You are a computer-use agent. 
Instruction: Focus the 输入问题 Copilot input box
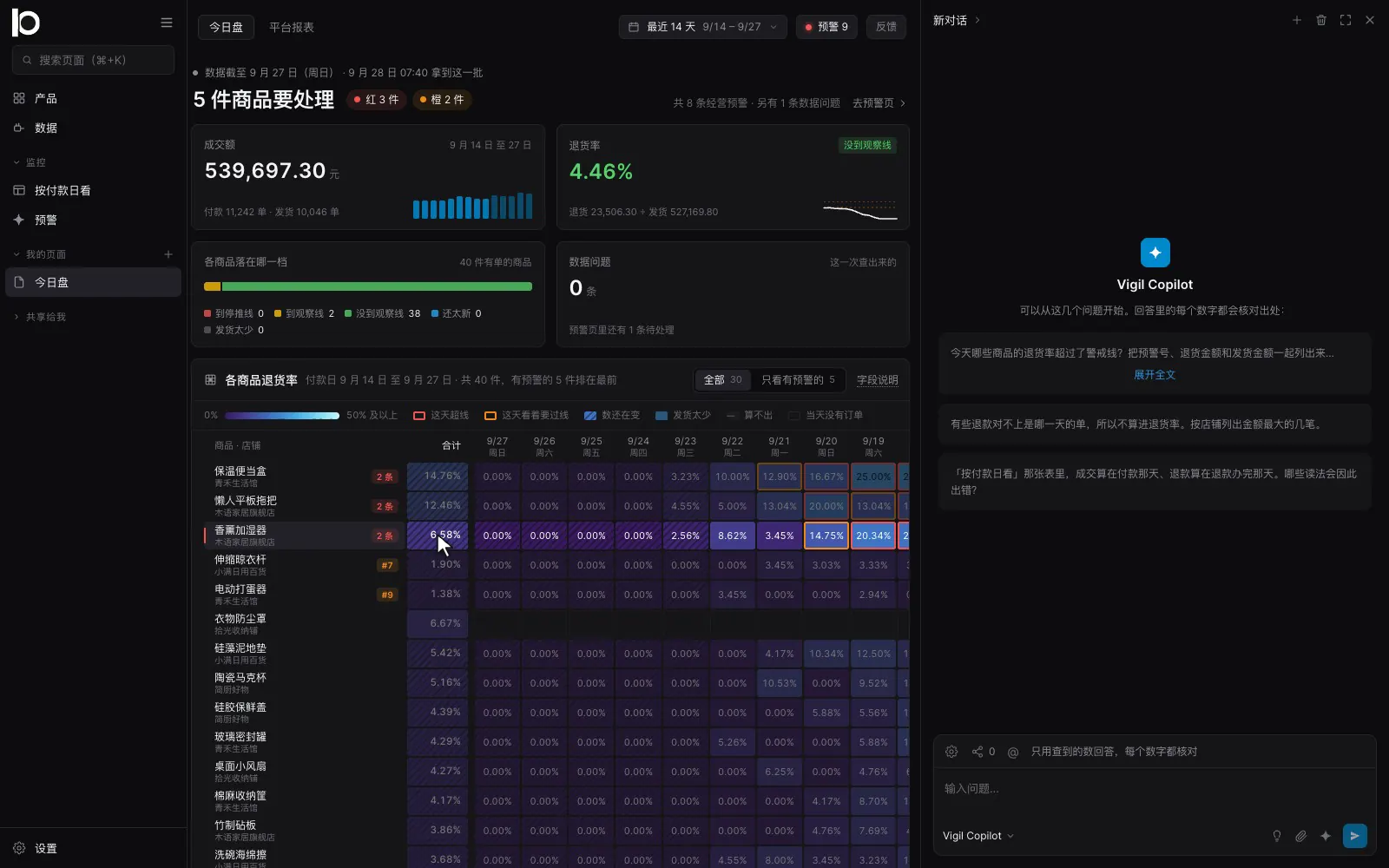click(x=1155, y=789)
